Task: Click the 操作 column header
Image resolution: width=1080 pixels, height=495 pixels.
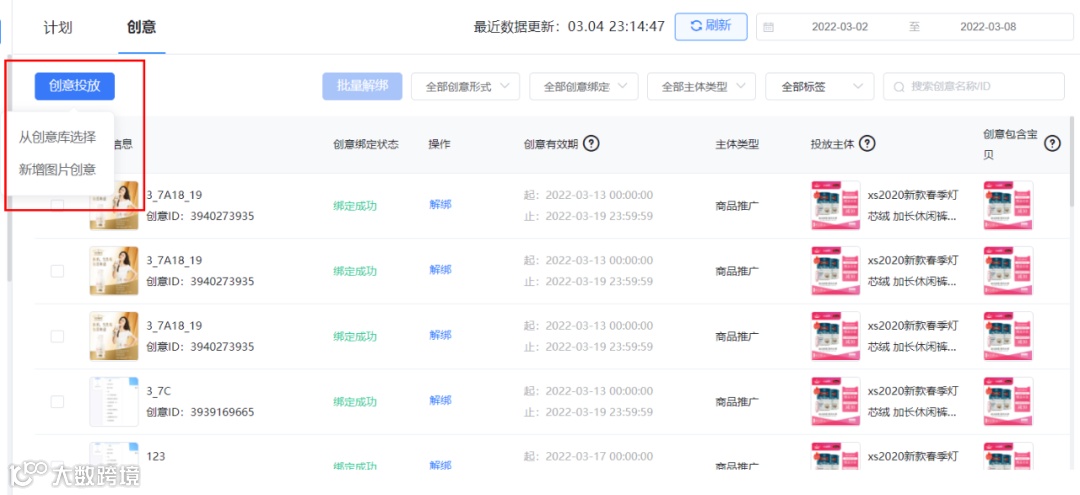Action: coord(439,145)
